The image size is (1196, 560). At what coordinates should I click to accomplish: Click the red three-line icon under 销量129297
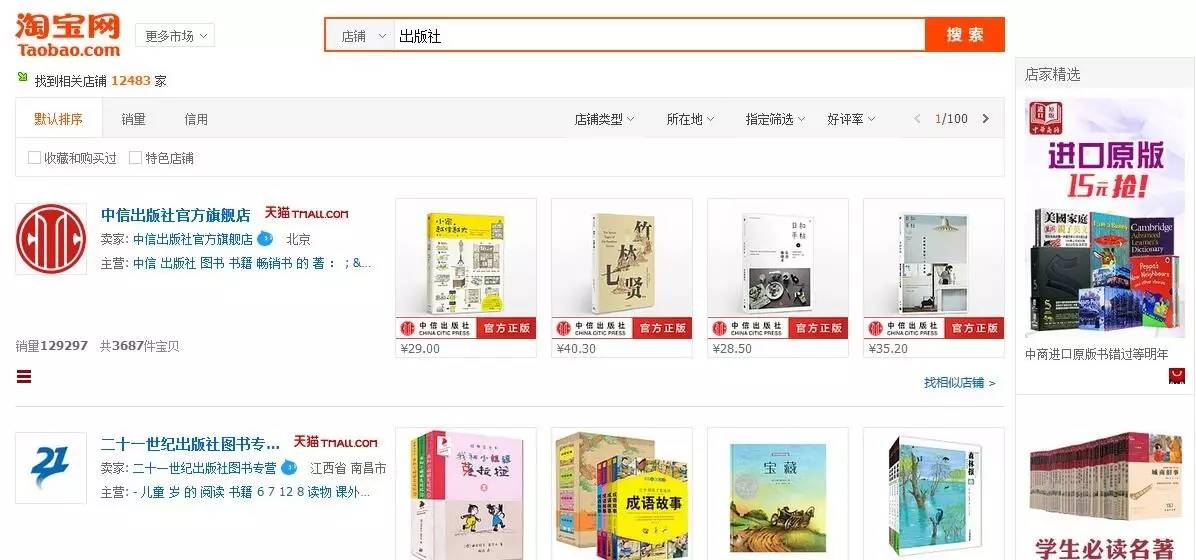(x=24, y=376)
